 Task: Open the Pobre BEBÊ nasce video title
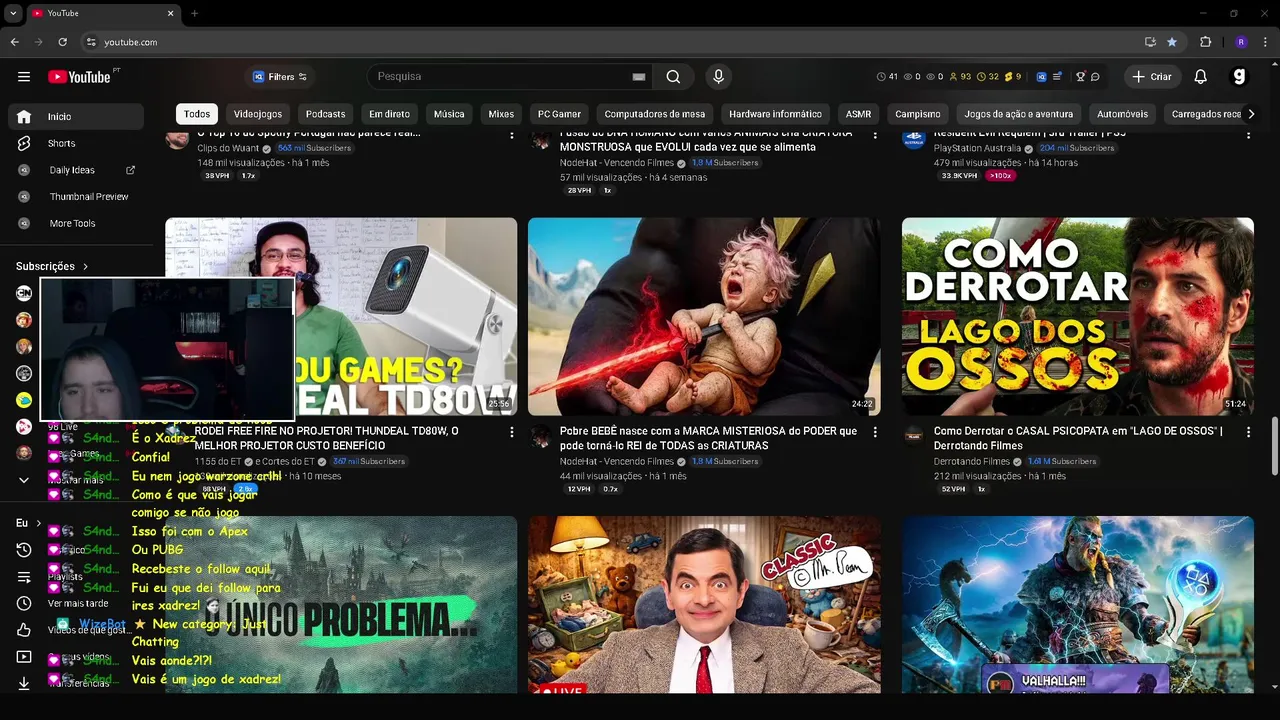click(x=708, y=438)
